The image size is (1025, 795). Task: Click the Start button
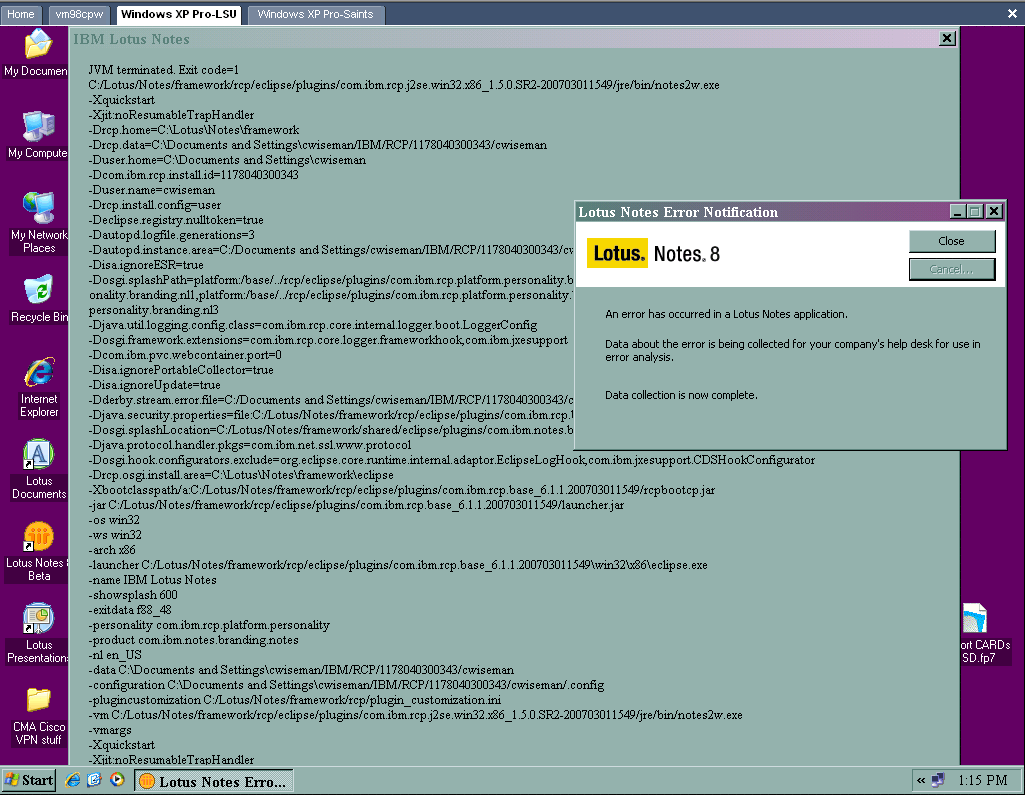click(29, 780)
